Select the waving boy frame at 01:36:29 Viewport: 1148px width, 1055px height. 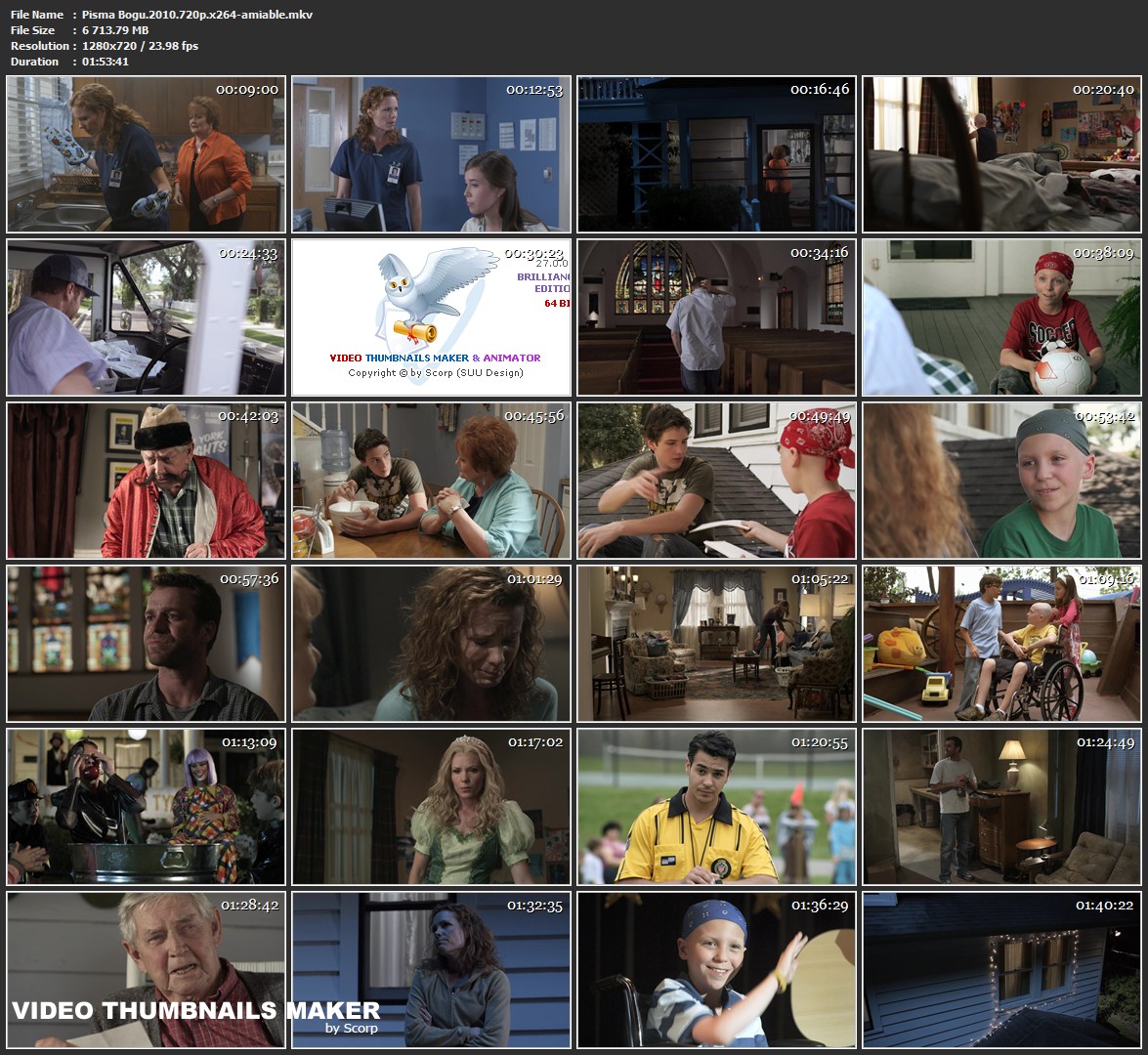click(716, 970)
